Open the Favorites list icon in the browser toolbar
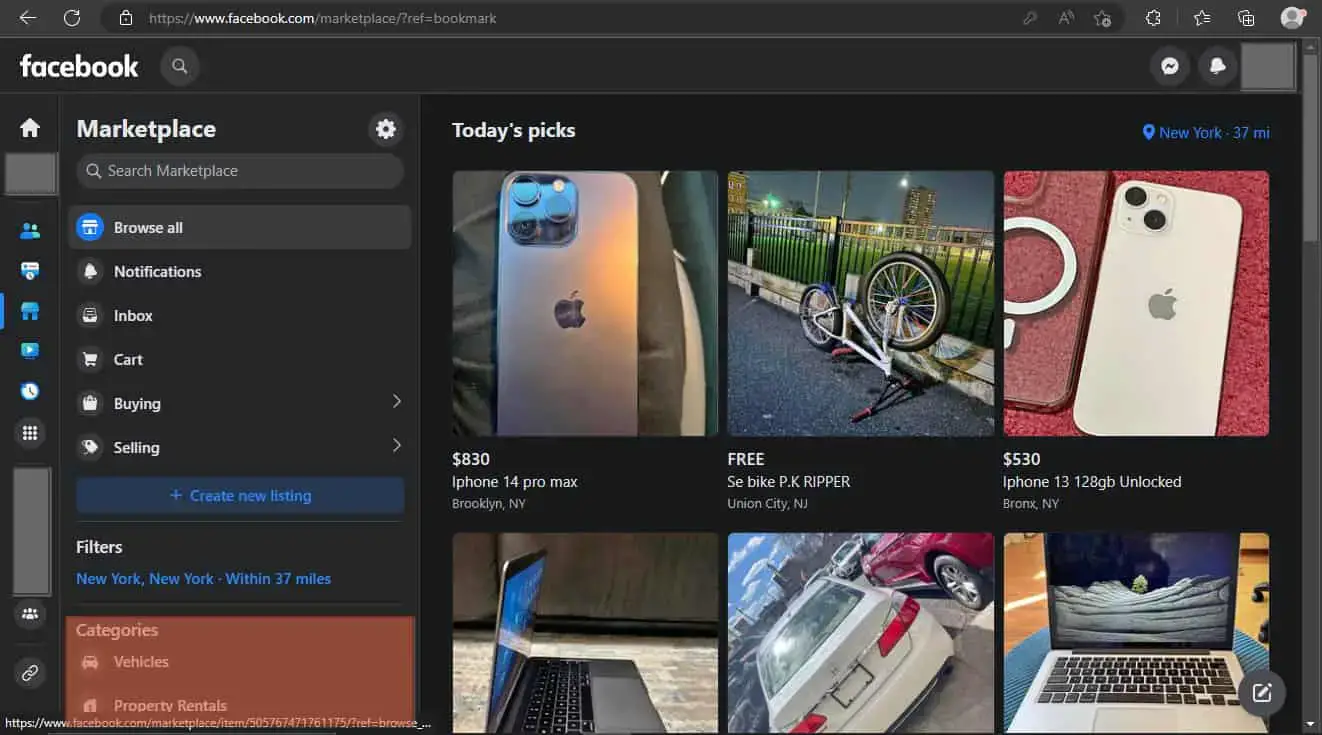The image size is (1322, 735). 1202,18
